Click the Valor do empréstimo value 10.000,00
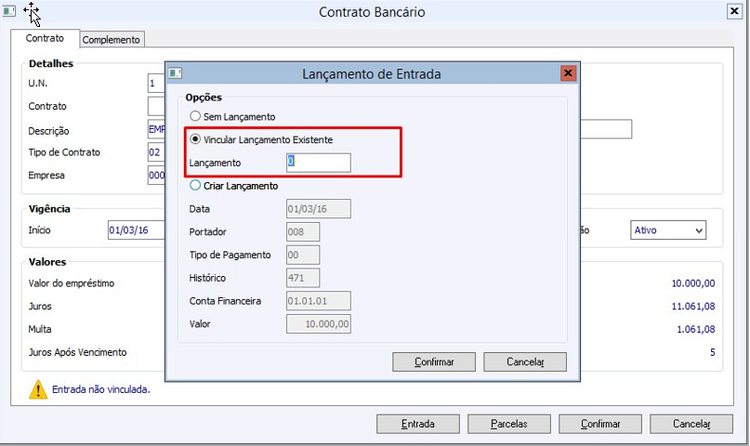Viewport: 750px width, 446px height. pos(693,283)
